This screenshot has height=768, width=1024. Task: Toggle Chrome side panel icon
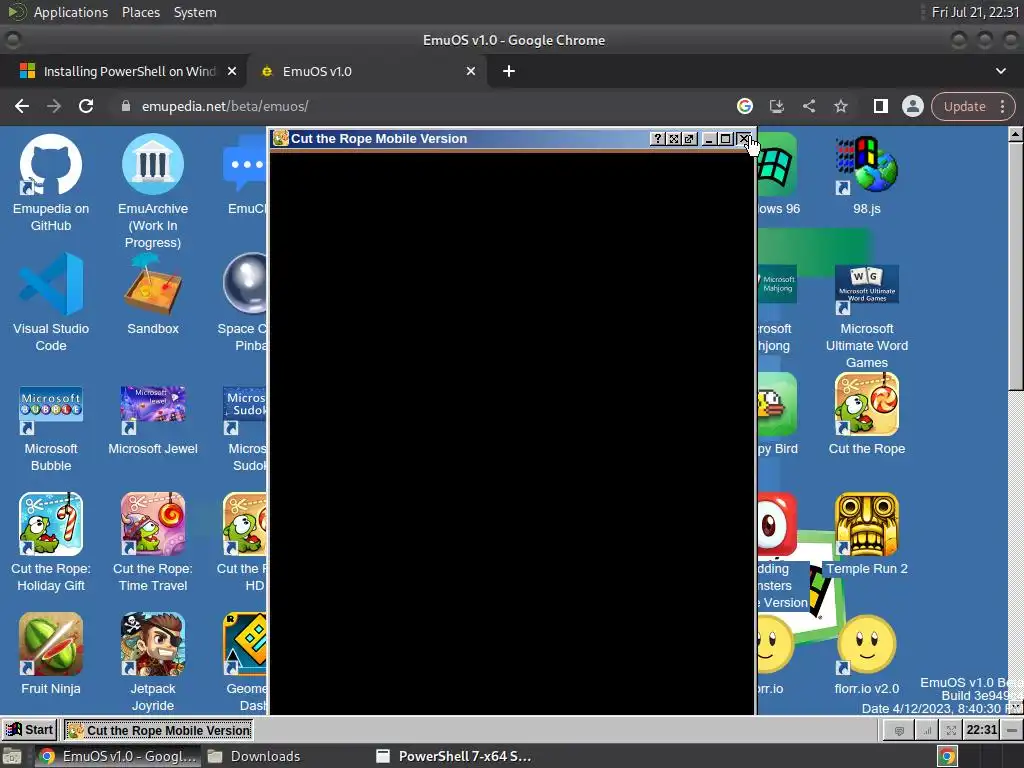[x=880, y=106]
